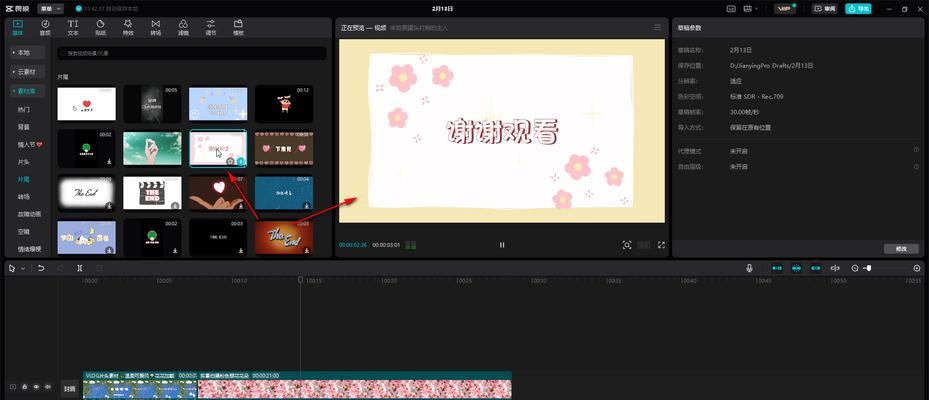Select the 情人节 category
This screenshot has height=400, width=929.
[x=30, y=144]
